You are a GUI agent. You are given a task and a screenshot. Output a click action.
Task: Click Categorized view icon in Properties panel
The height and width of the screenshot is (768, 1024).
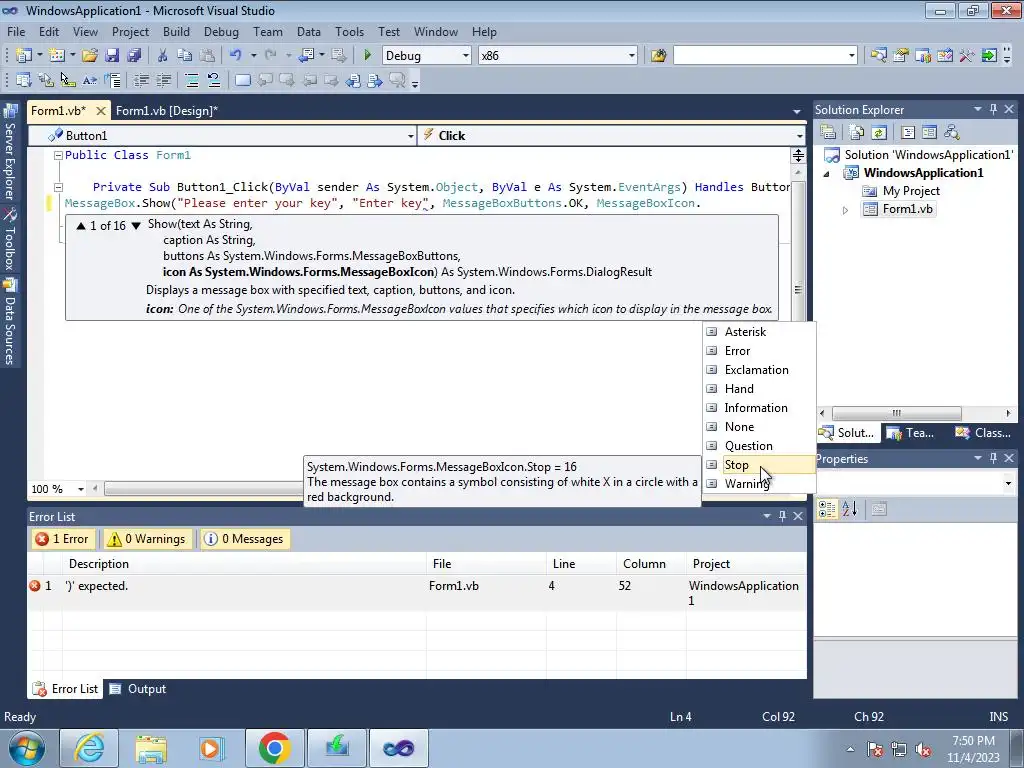click(x=827, y=509)
